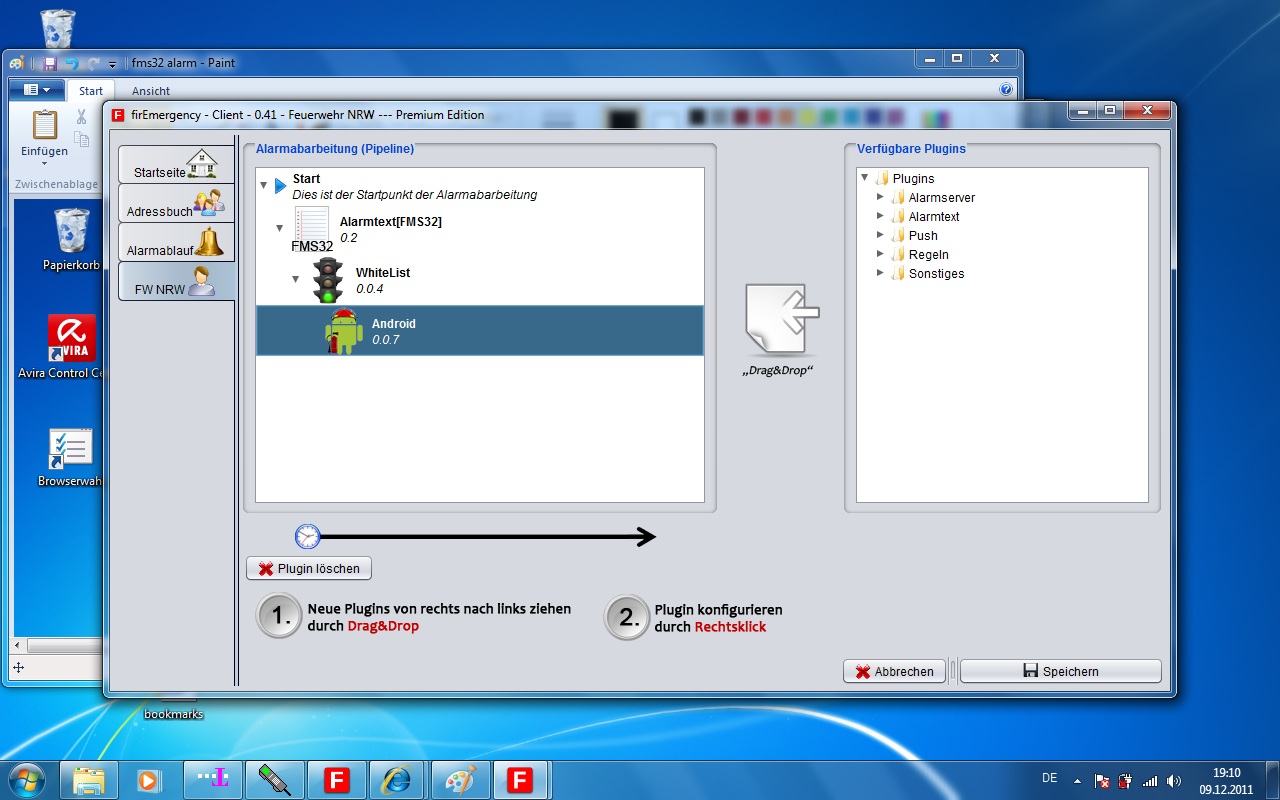Screen dimensions: 1280x800
Task: Collapse the root Plugins tree node
Action: click(x=864, y=178)
